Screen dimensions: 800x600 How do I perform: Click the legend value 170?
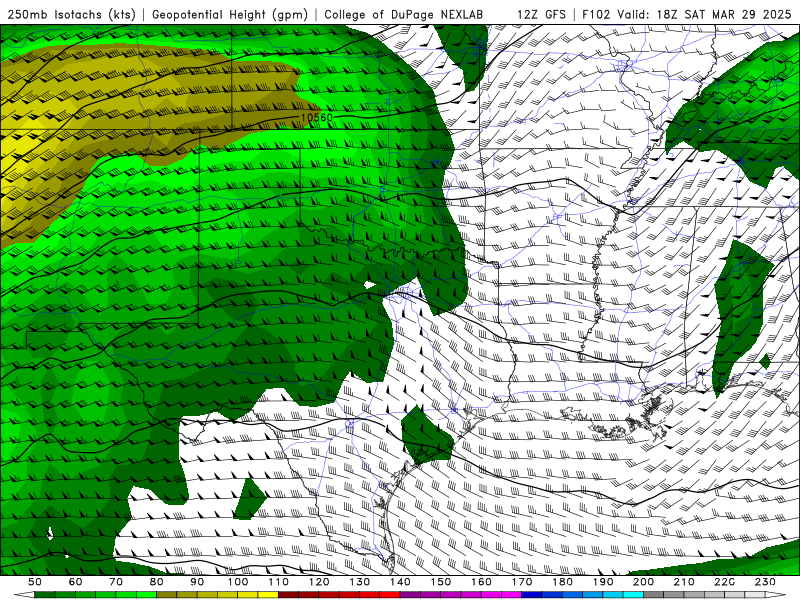[522, 582]
